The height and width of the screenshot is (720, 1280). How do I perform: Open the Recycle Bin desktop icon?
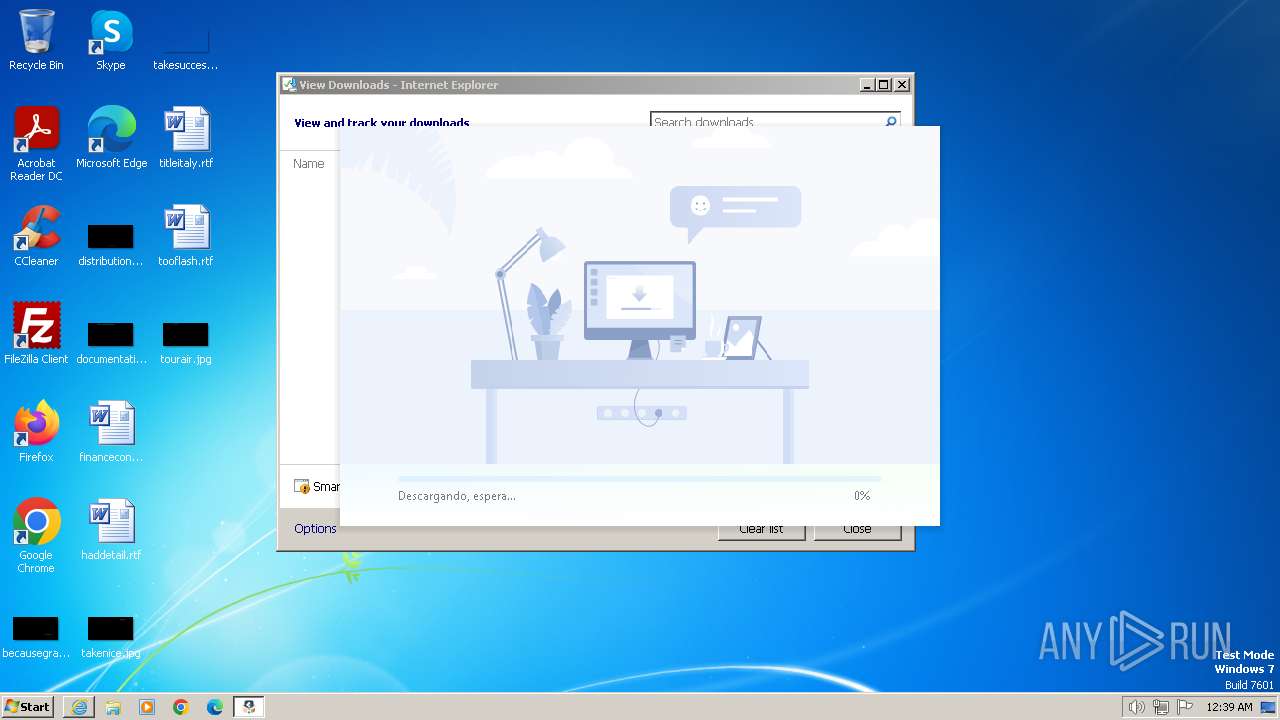point(36,40)
